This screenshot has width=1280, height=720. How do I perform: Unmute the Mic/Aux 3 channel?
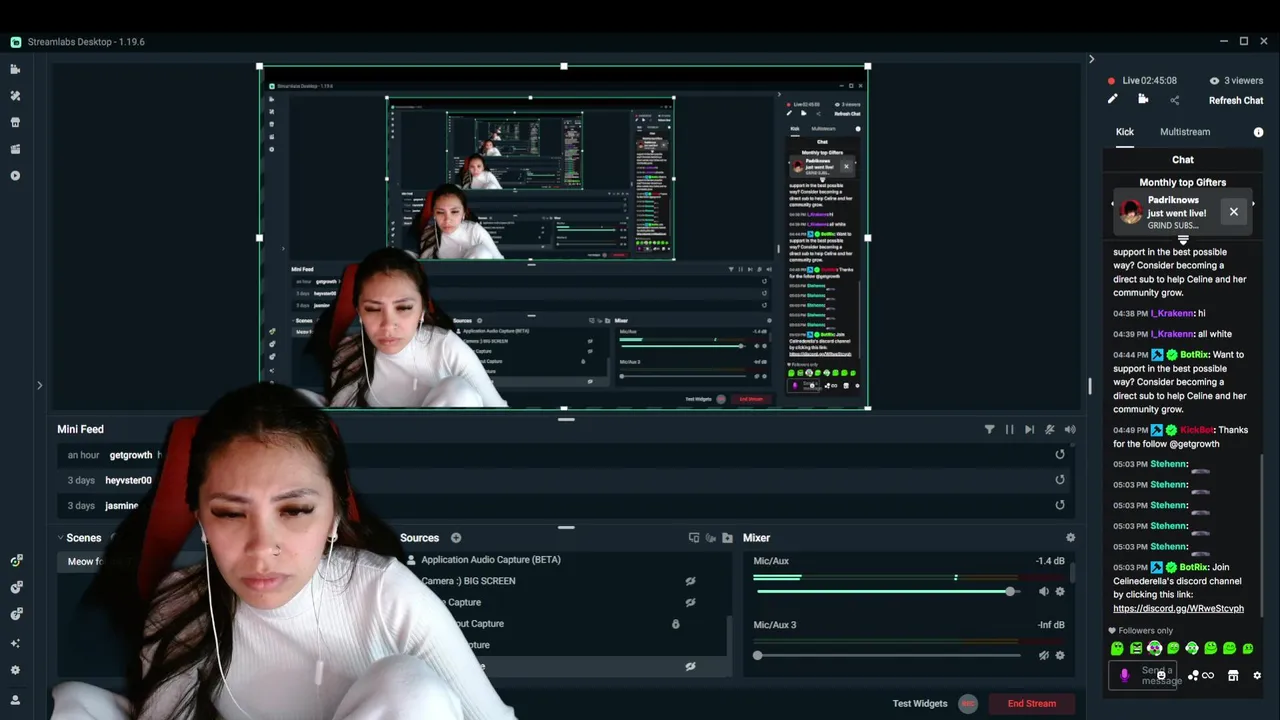pyautogui.click(x=1043, y=655)
